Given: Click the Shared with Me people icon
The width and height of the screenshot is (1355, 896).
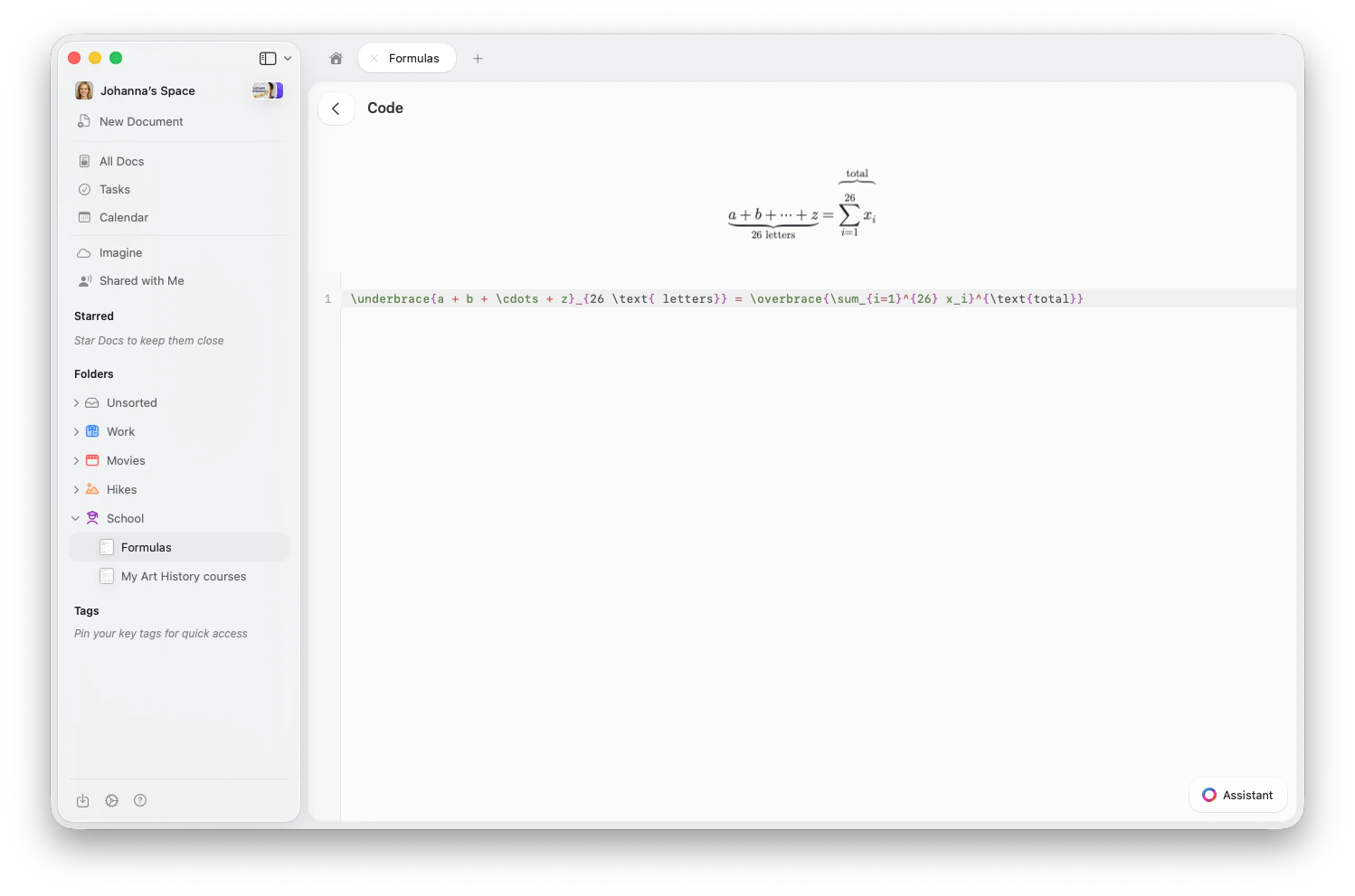Looking at the screenshot, I should [84, 280].
